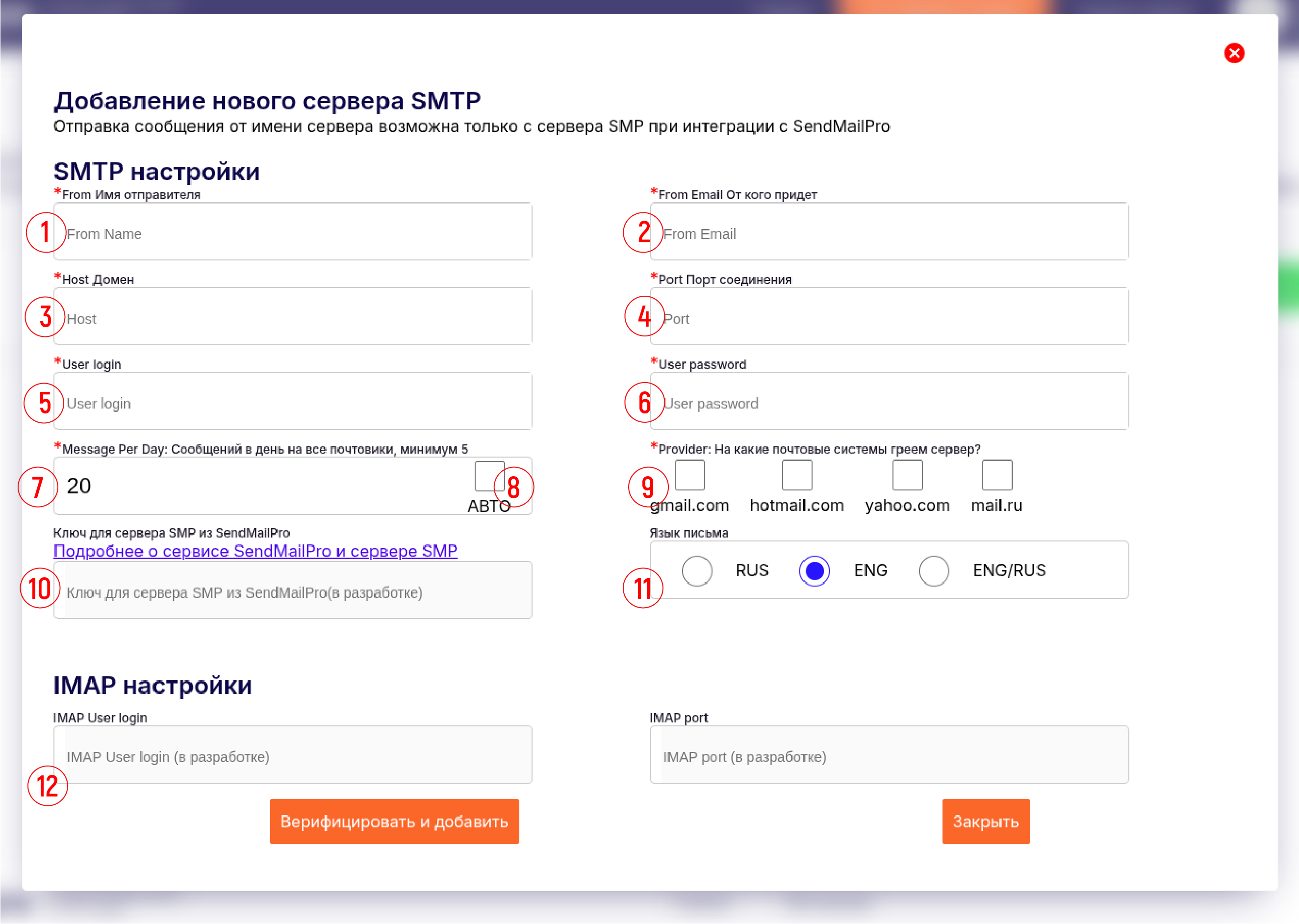Focus the User password input field
Viewport: 1299px width, 924px height.
889,401
